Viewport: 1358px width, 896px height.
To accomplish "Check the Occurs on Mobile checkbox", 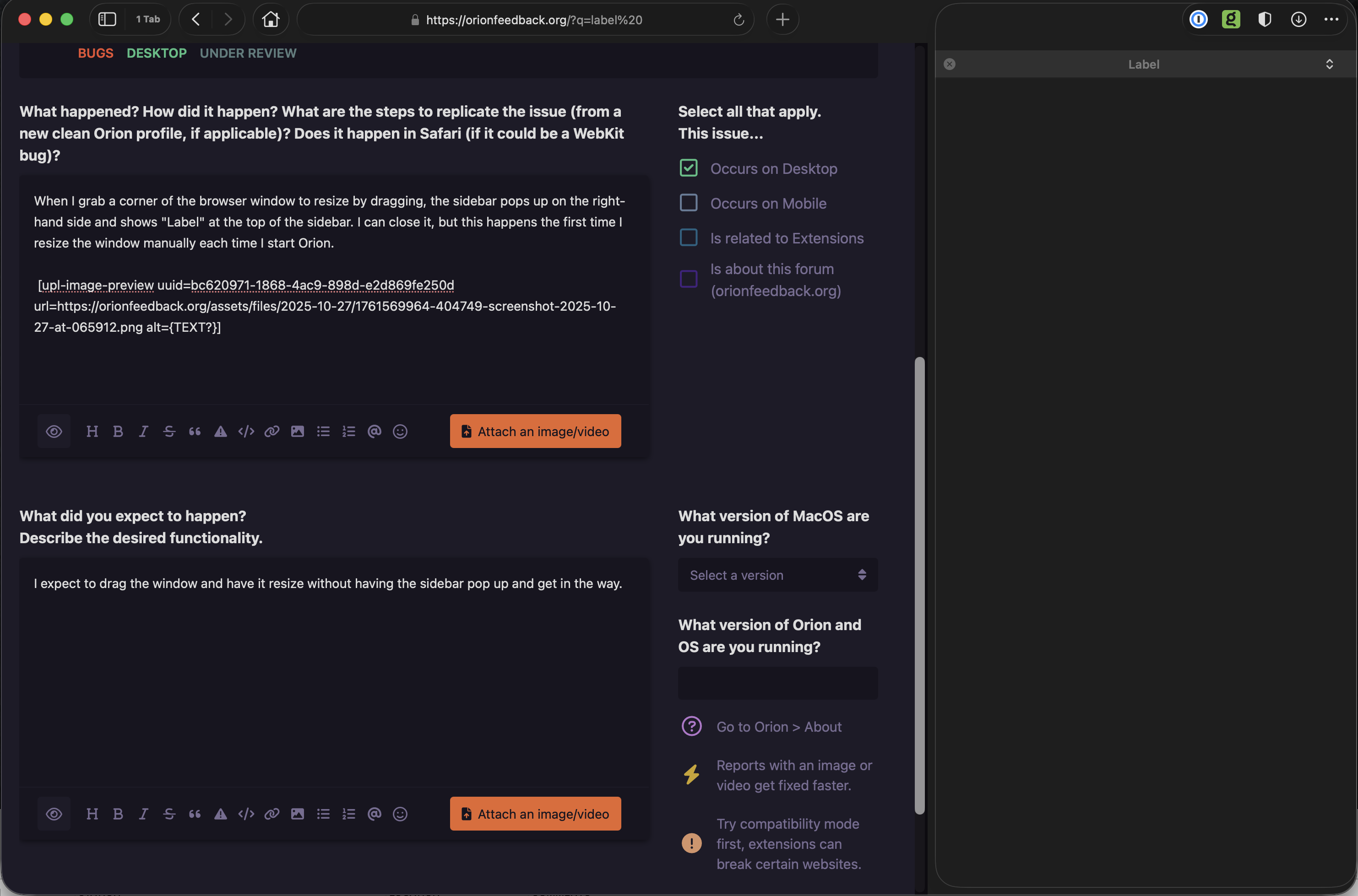I will 689,203.
